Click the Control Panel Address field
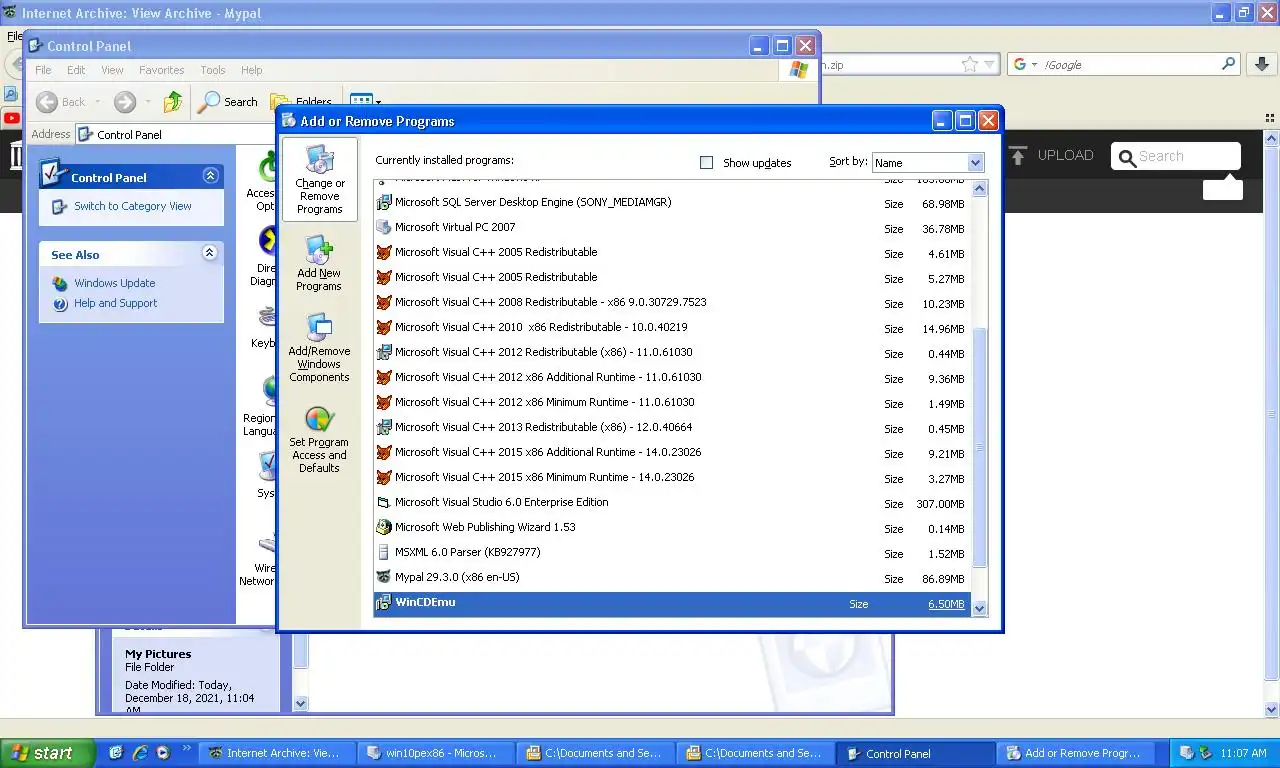This screenshot has height=768, width=1280. 175,134
